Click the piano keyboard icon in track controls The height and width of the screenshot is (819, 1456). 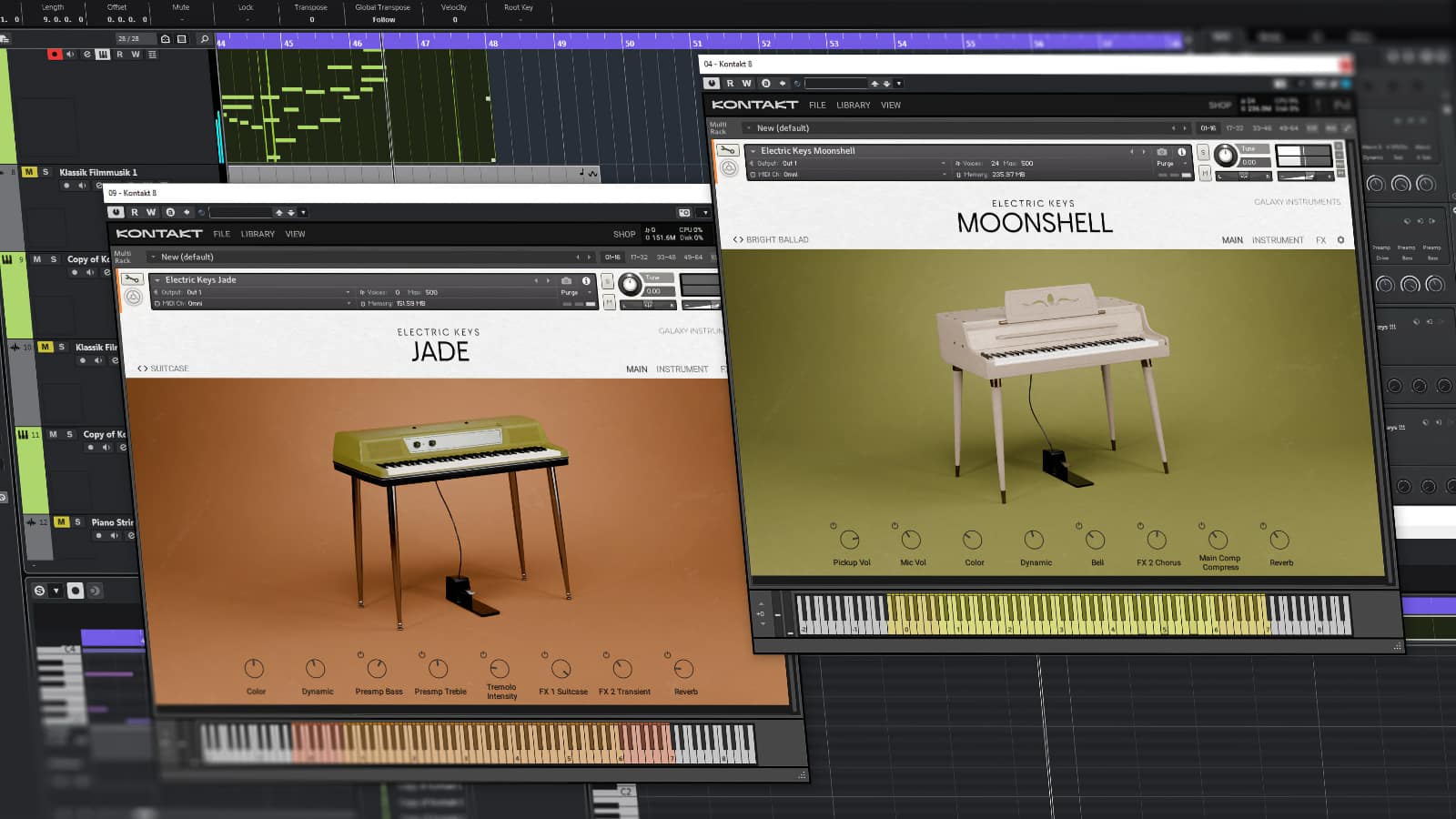click(103, 55)
